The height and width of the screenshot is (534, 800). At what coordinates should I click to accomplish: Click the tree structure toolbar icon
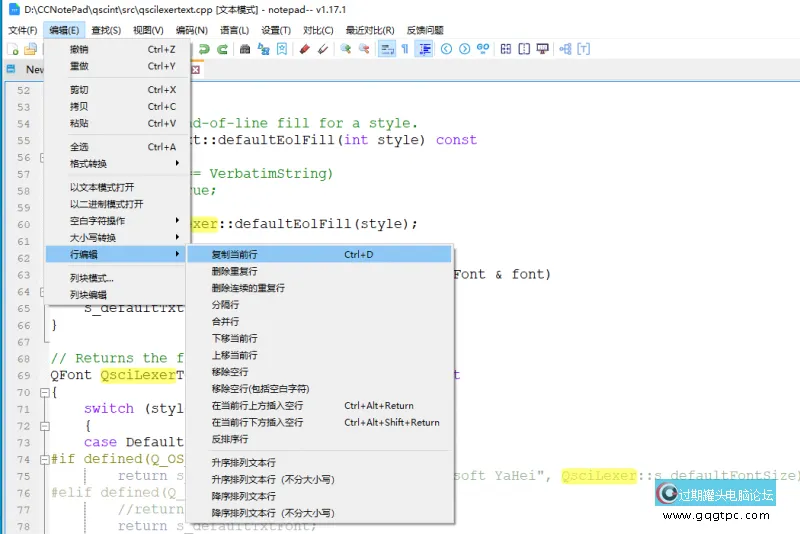(565, 49)
